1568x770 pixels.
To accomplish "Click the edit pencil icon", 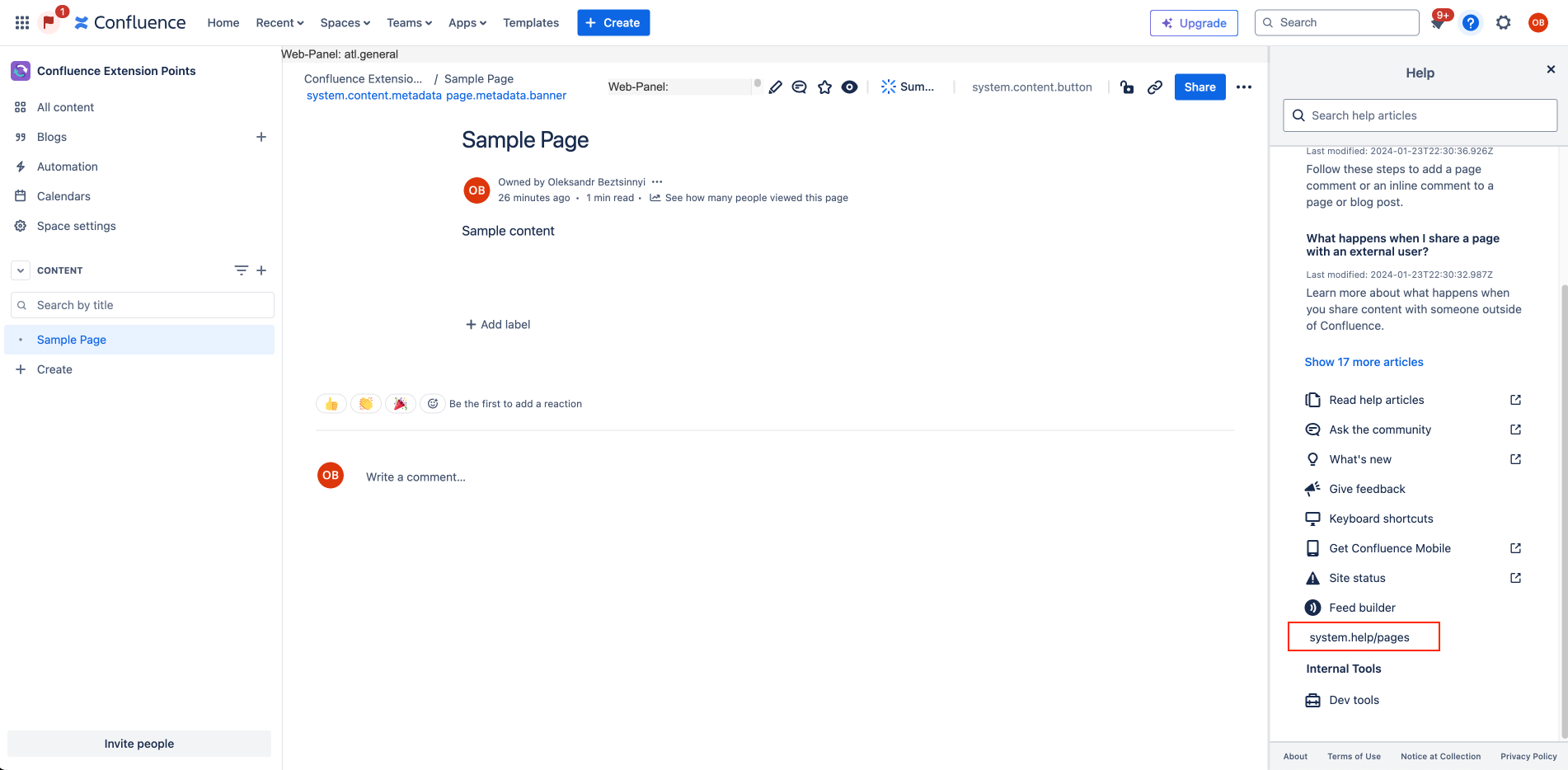I will pyautogui.click(x=775, y=87).
